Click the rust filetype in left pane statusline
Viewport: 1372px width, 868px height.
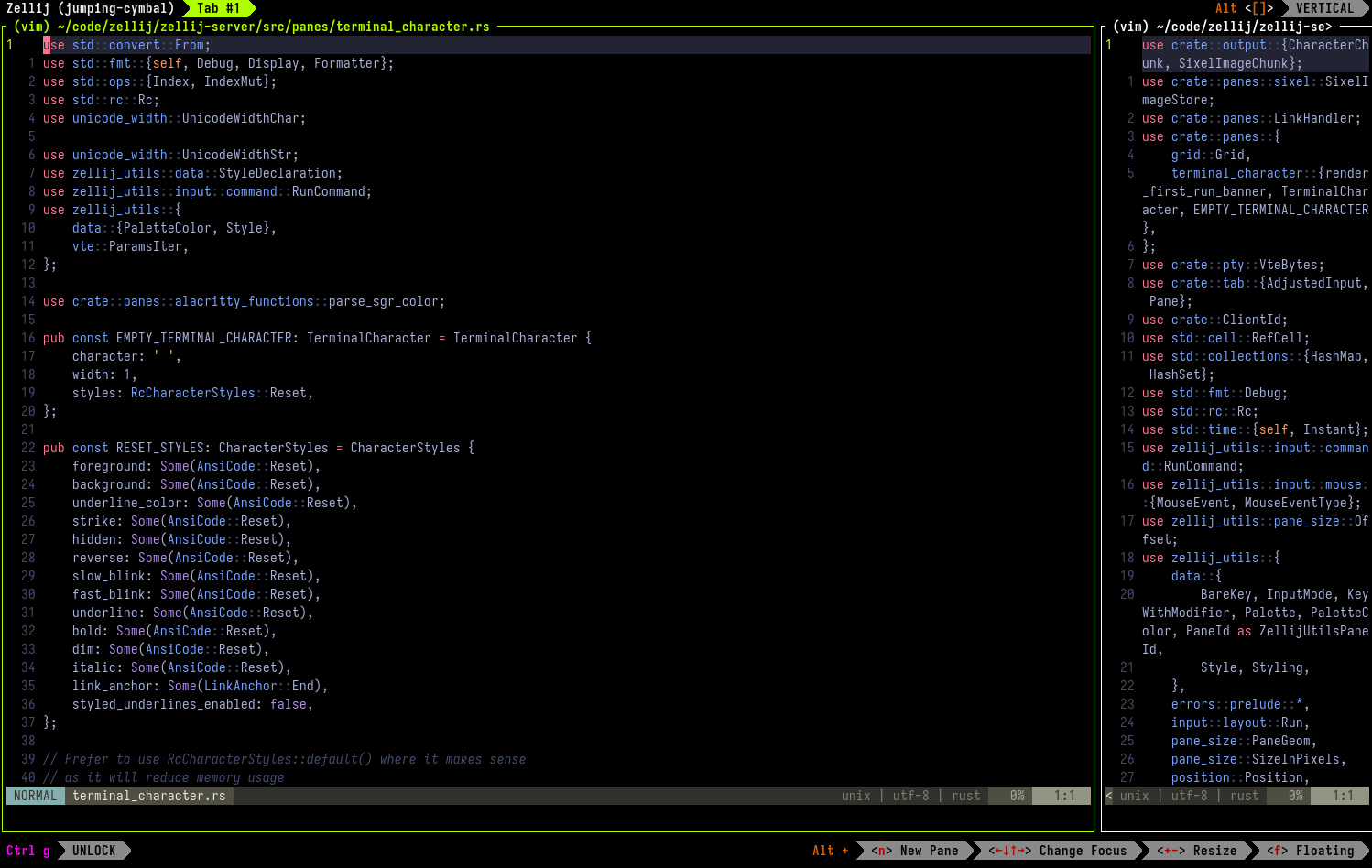point(966,796)
